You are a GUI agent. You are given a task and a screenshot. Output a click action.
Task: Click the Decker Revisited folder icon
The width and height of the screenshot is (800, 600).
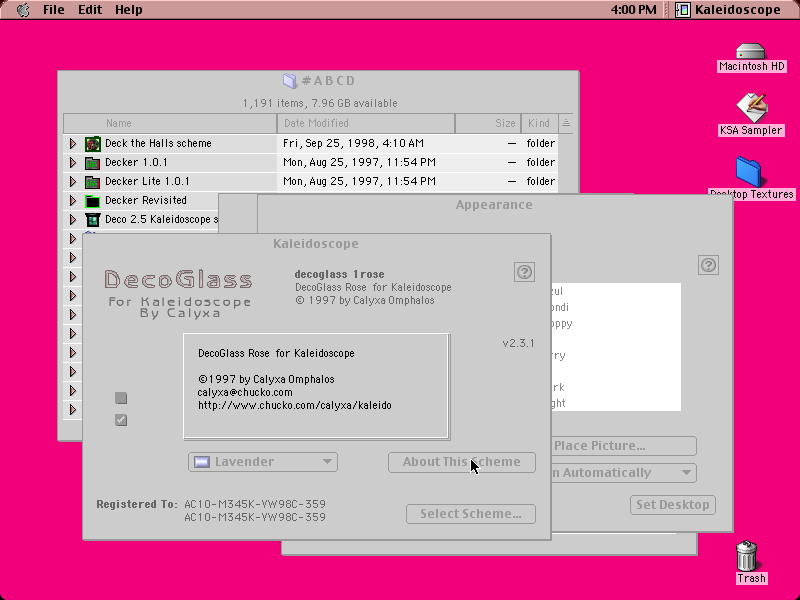point(92,201)
